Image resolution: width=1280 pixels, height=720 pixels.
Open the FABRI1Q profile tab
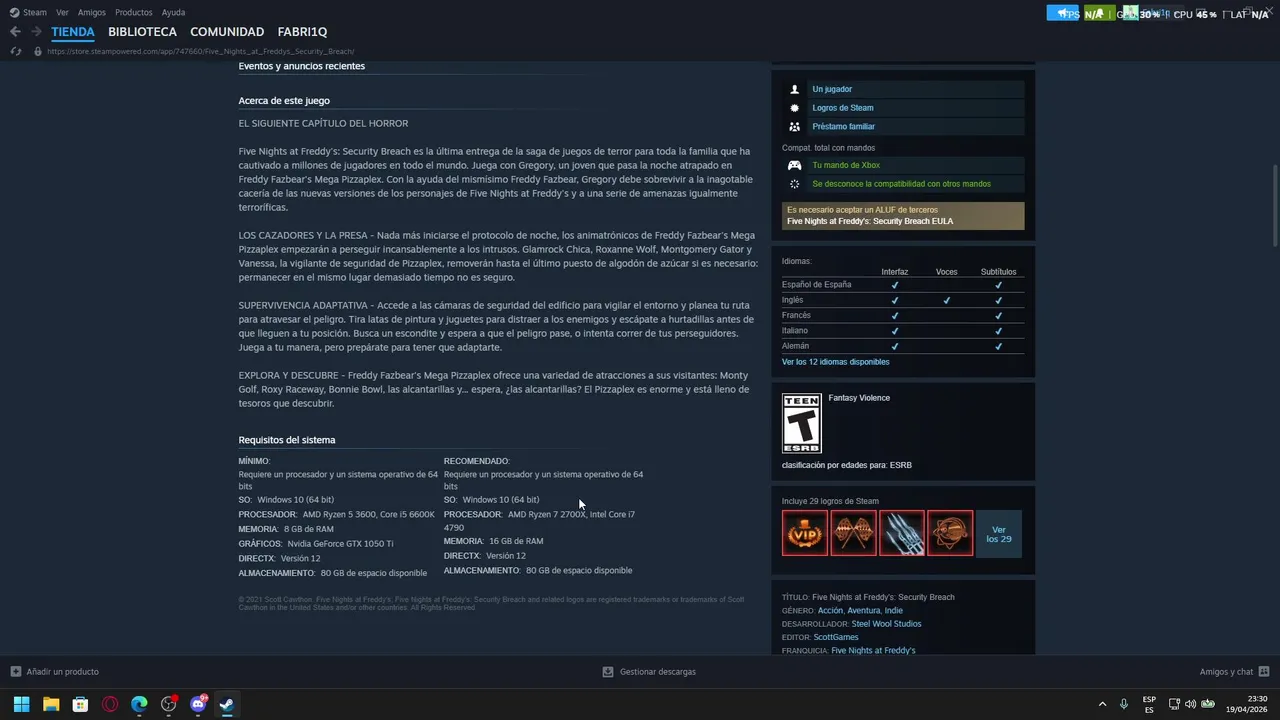(302, 32)
